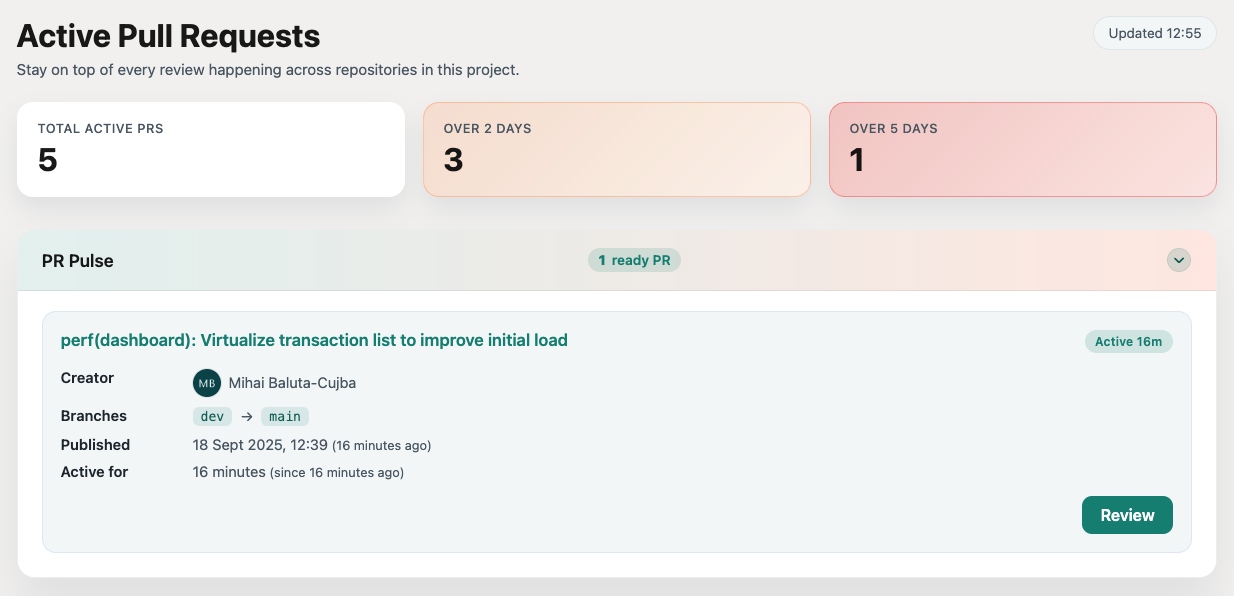1234x596 pixels.
Task: Click the MB creator avatar
Action: coord(207,383)
